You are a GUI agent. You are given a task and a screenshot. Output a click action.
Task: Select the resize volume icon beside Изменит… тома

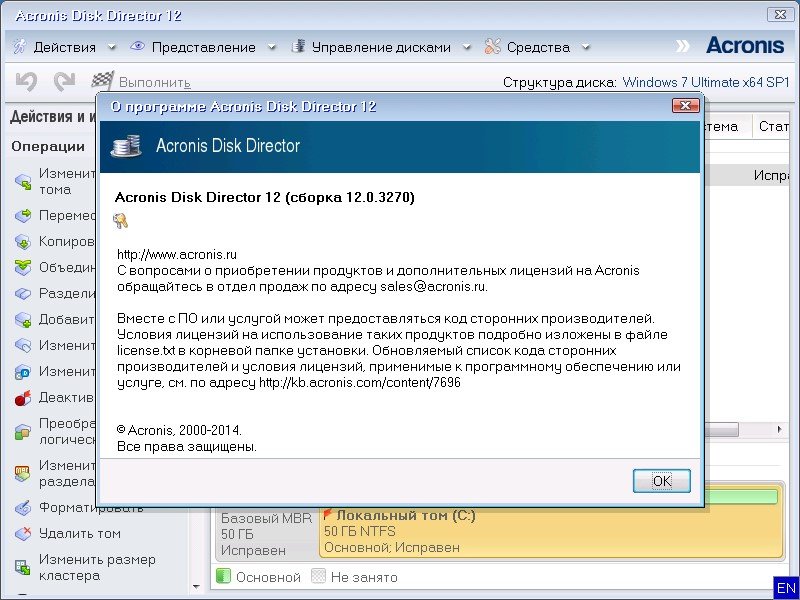click(23, 182)
